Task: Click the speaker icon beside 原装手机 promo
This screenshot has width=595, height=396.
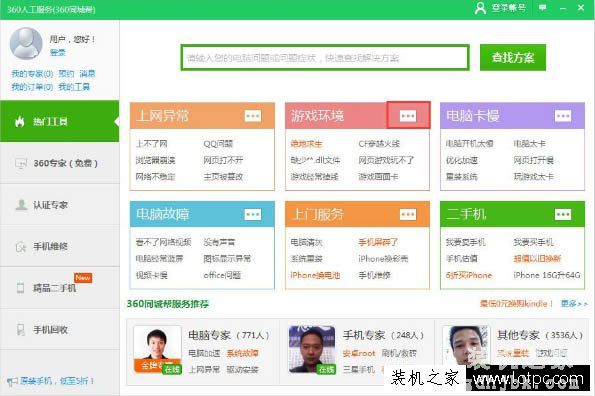Action: pos(12,381)
